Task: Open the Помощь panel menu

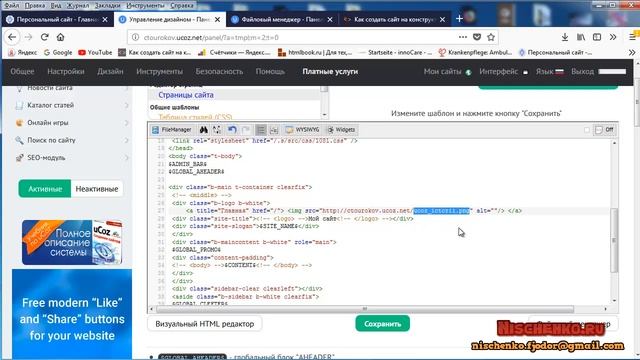Action: 270,71
